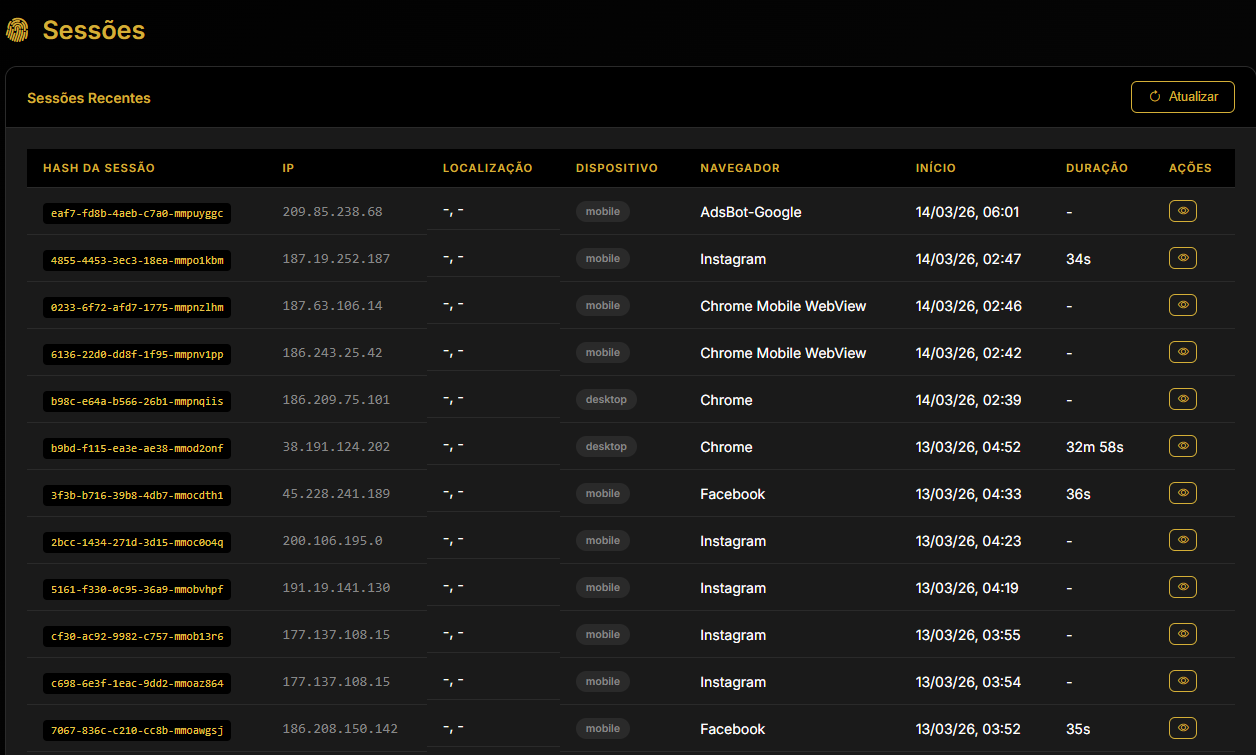Image resolution: width=1256 pixels, height=755 pixels.
Task: View session started 13/03/26, 04:23
Action: tap(1182, 540)
